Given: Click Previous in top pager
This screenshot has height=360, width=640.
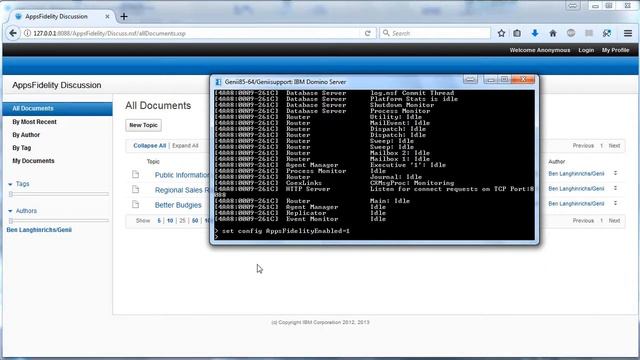Looking at the screenshot, I should tap(583, 146).
